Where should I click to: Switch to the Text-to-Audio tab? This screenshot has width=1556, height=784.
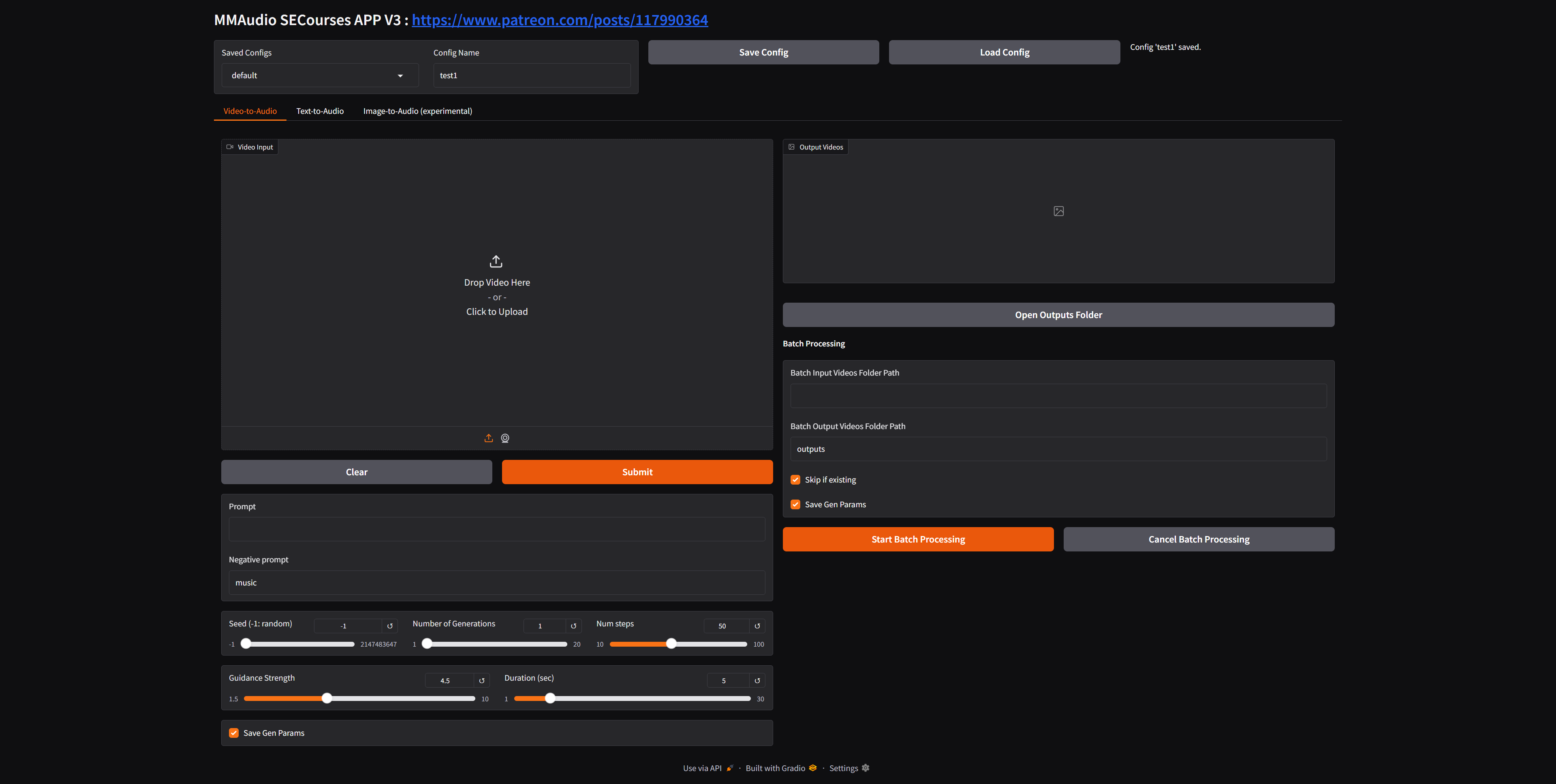coord(320,111)
